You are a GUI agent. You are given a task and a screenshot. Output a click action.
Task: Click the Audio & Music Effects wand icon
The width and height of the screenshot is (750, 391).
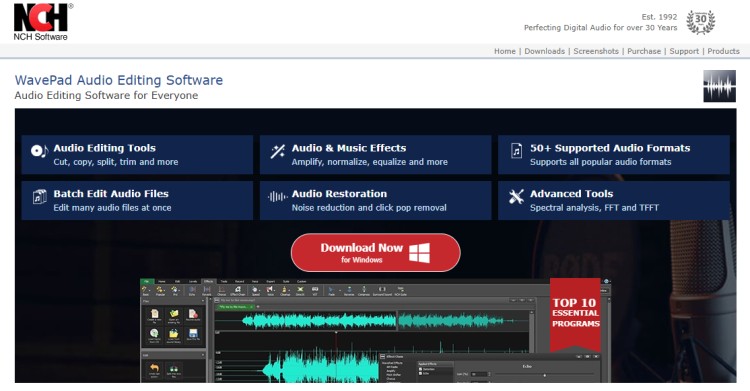pos(277,151)
